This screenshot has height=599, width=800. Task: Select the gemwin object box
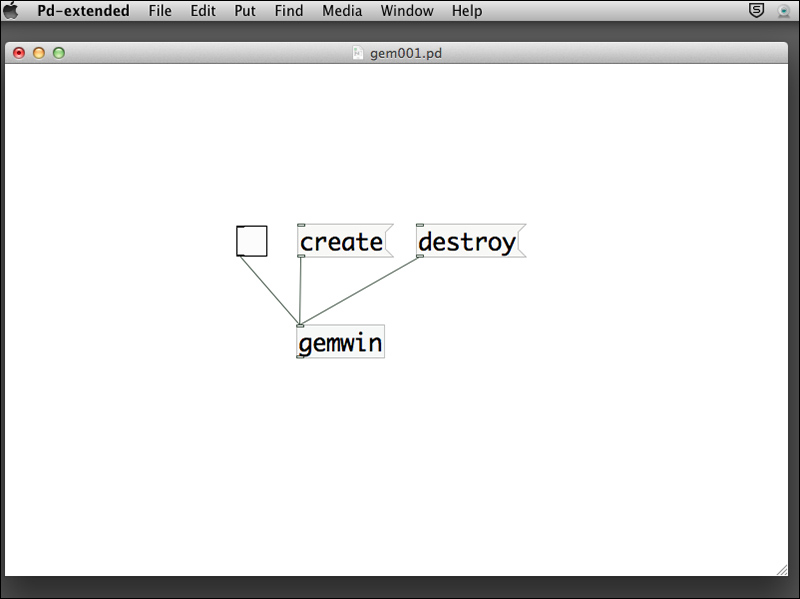click(x=340, y=341)
